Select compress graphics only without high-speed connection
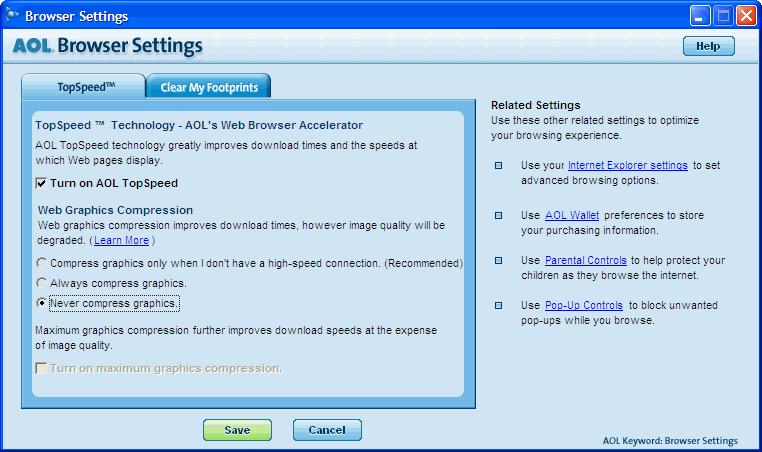Image resolution: width=762 pixels, height=452 pixels. point(42,263)
